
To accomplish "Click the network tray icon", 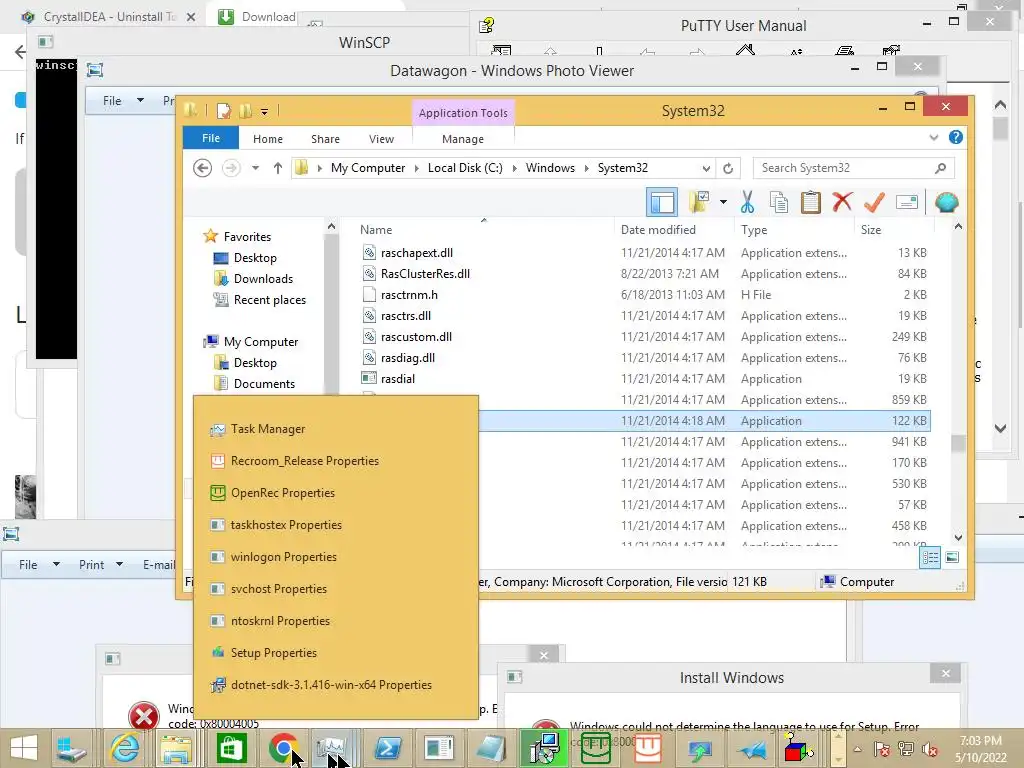I will pyautogui.click(x=906, y=749).
